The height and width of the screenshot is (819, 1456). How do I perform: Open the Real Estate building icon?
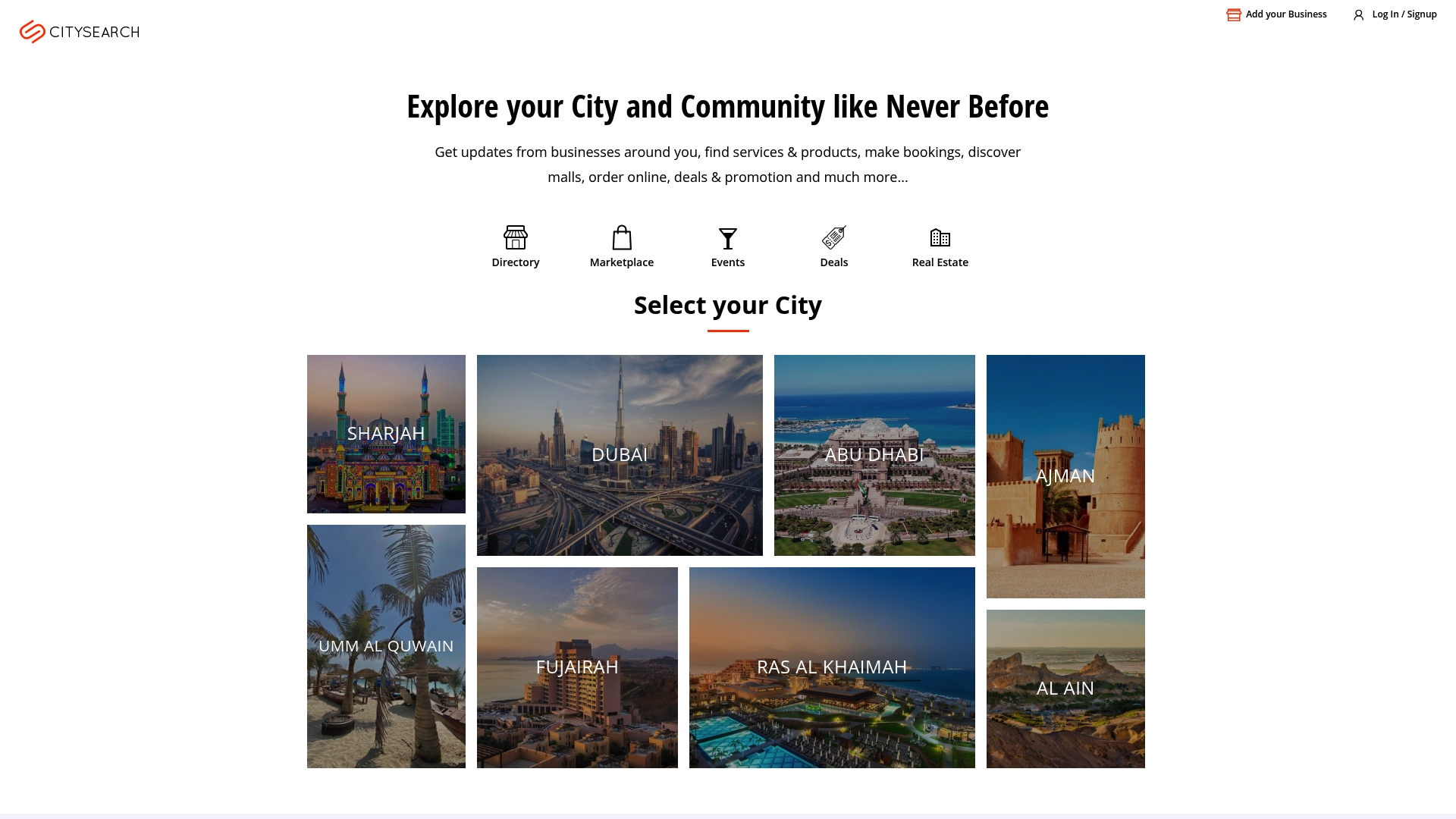pos(940,237)
